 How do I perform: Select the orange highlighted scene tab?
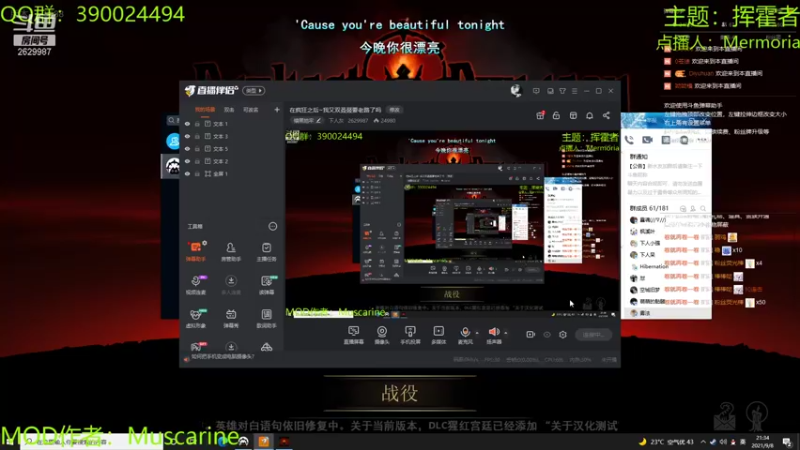click(x=205, y=110)
